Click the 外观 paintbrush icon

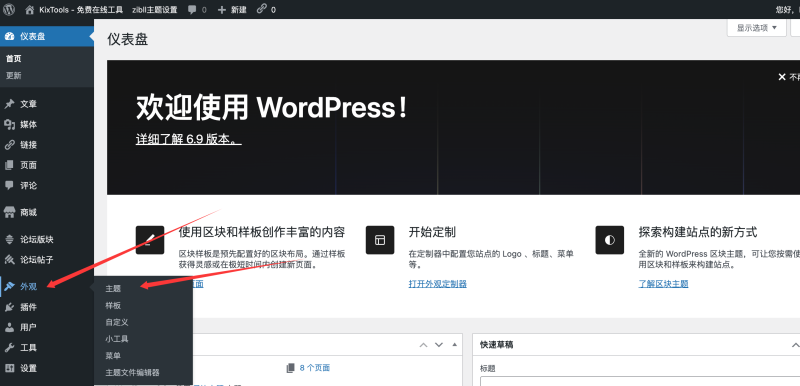pos(9,287)
